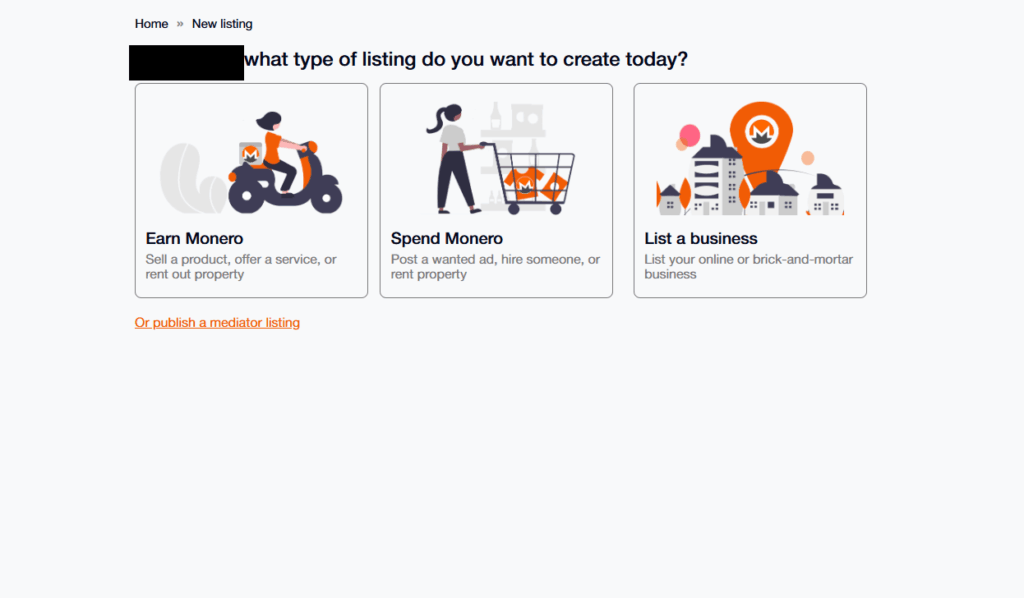Click the breadcrumb separator arrows
This screenshot has width=1024, height=598.
180,24
